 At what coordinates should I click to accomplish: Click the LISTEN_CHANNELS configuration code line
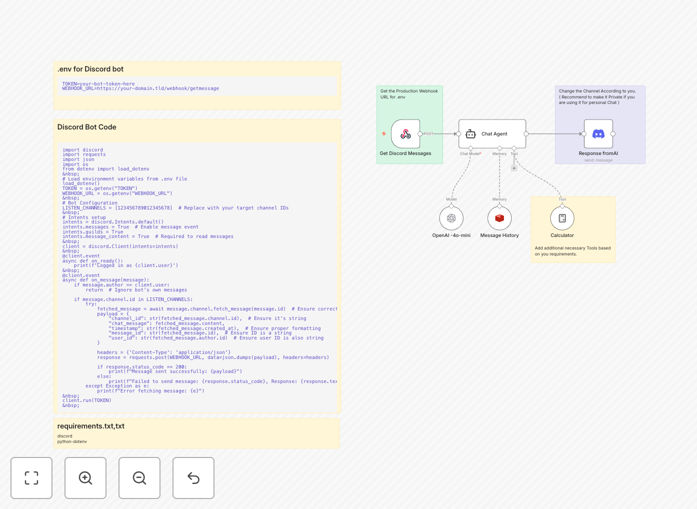click(x=175, y=208)
